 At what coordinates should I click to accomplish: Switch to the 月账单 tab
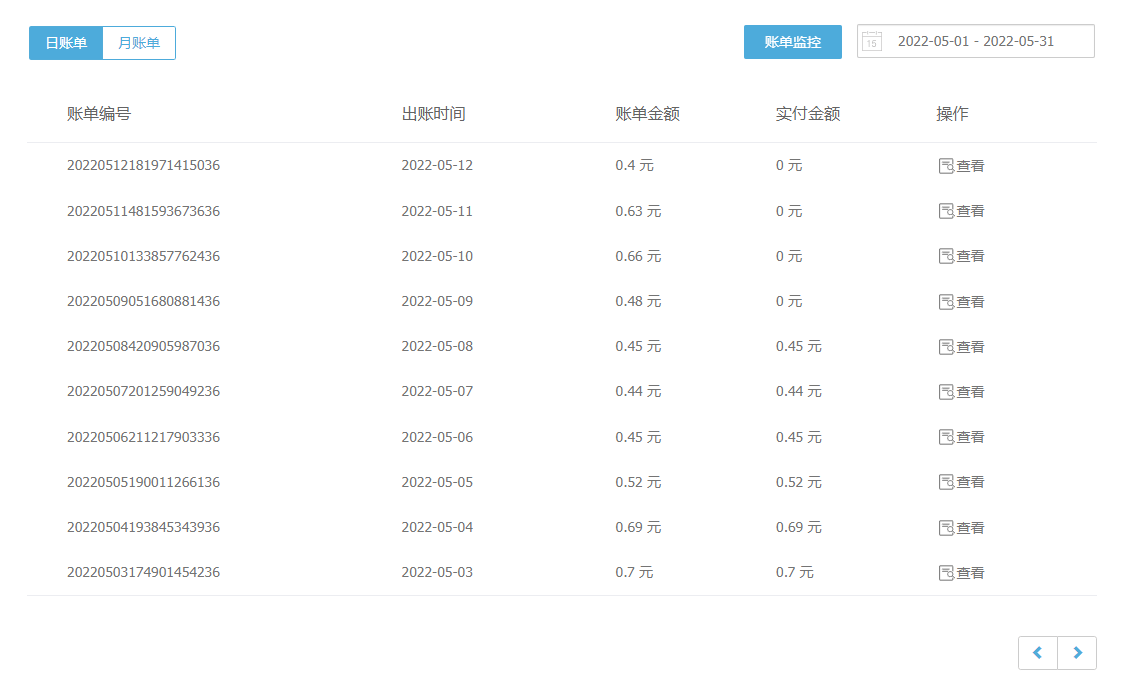tap(138, 43)
